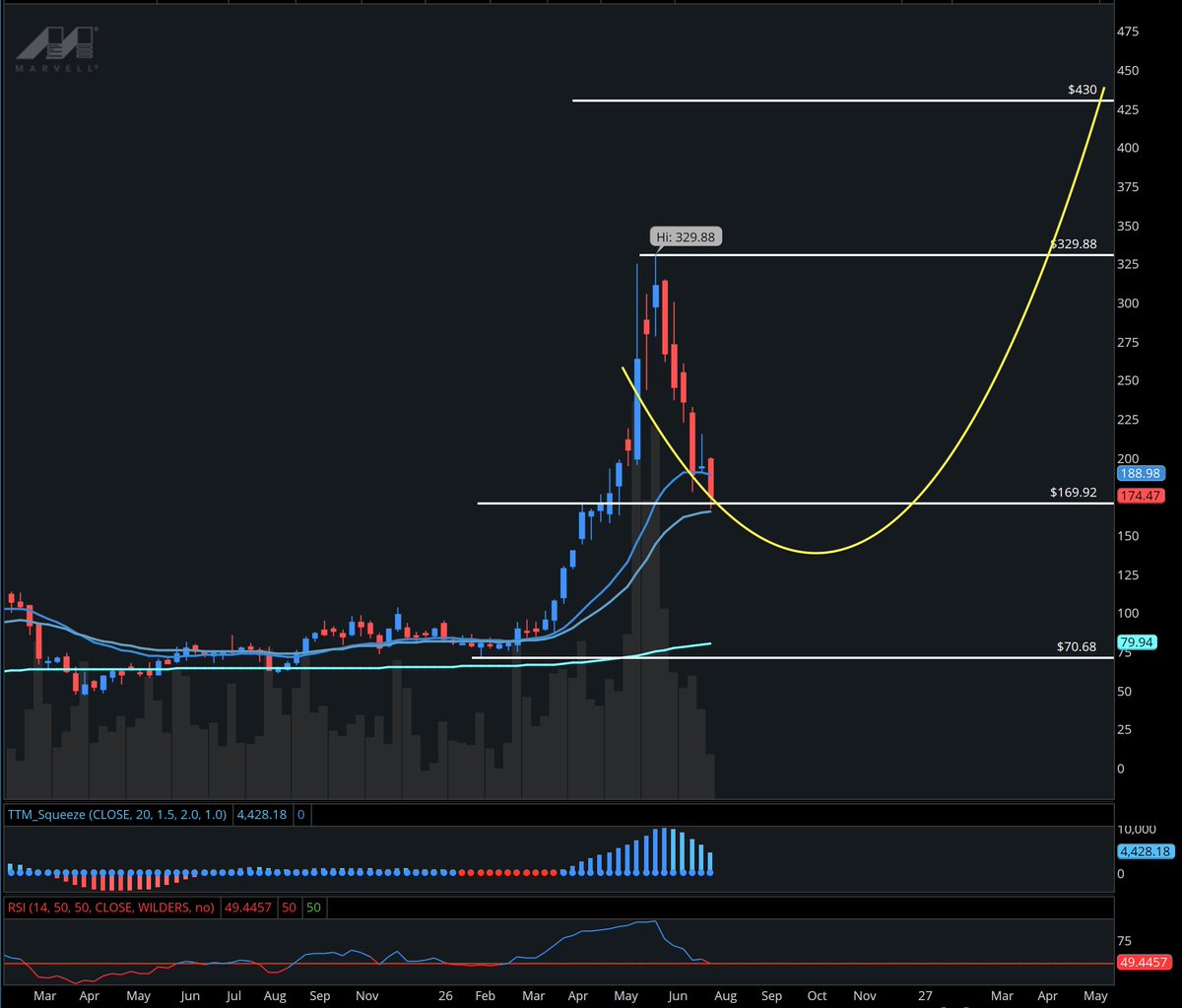Click the 225 price axis label
The width and height of the screenshot is (1182, 1008).
1129,420
